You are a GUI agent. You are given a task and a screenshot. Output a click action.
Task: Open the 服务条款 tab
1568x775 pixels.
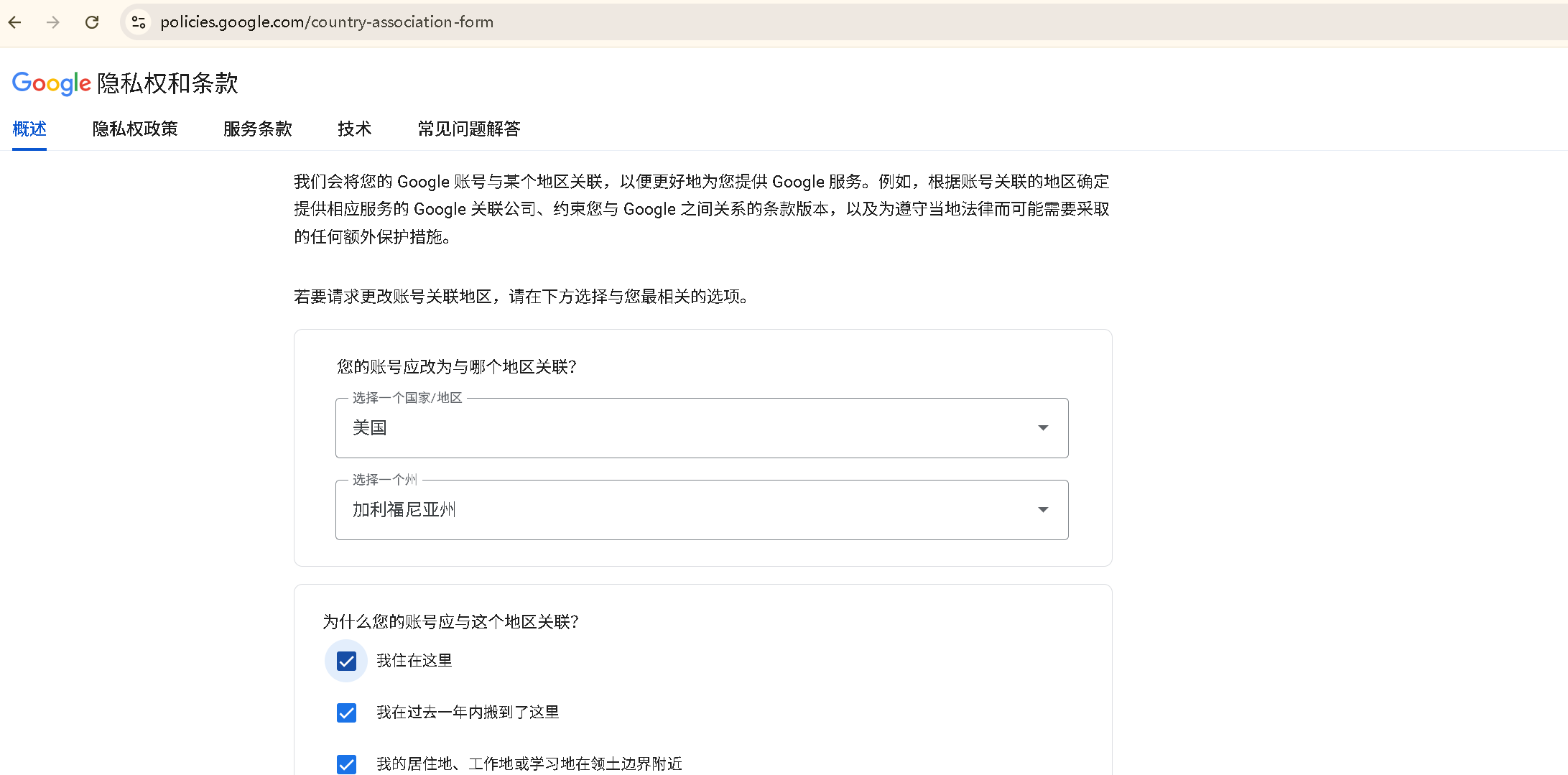point(258,129)
